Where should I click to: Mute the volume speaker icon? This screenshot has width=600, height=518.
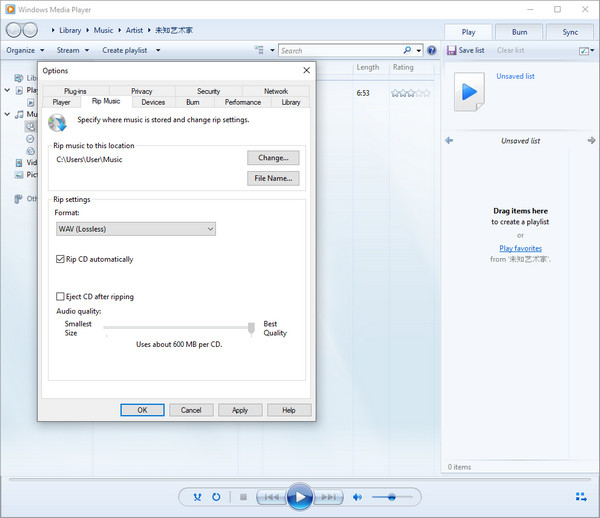tap(357, 497)
